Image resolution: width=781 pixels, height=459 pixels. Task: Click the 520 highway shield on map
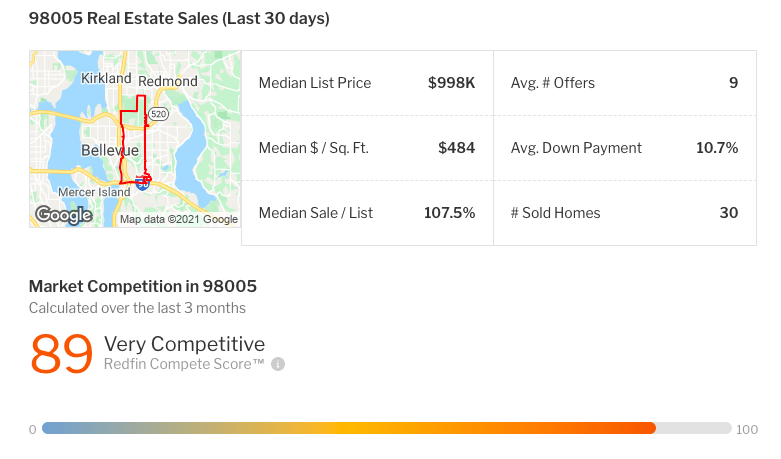[158, 114]
